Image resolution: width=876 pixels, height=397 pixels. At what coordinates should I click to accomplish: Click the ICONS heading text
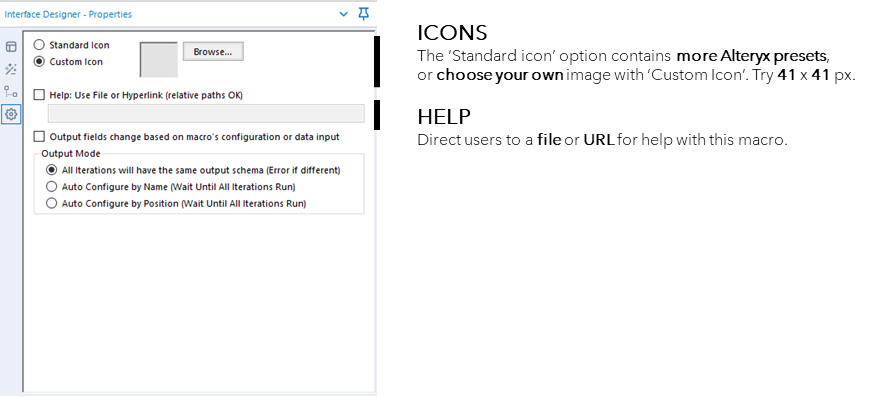point(452,33)
